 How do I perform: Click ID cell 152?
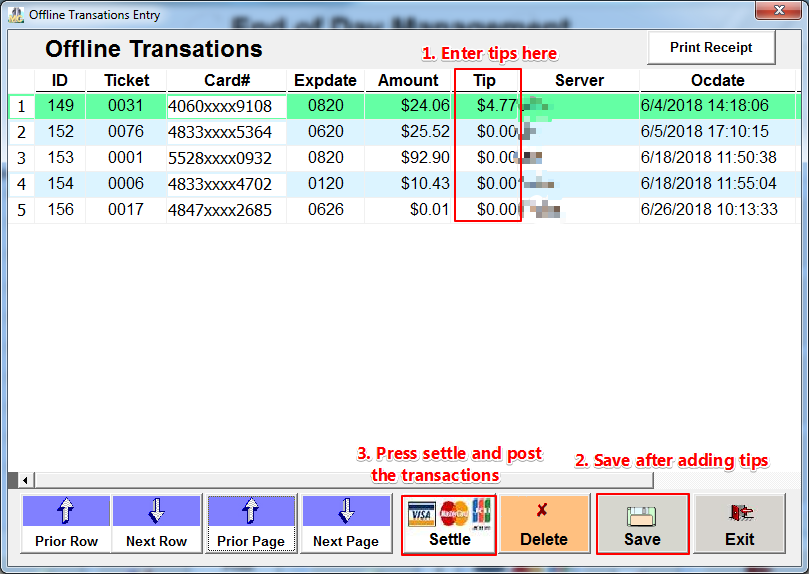coord(60,132)
